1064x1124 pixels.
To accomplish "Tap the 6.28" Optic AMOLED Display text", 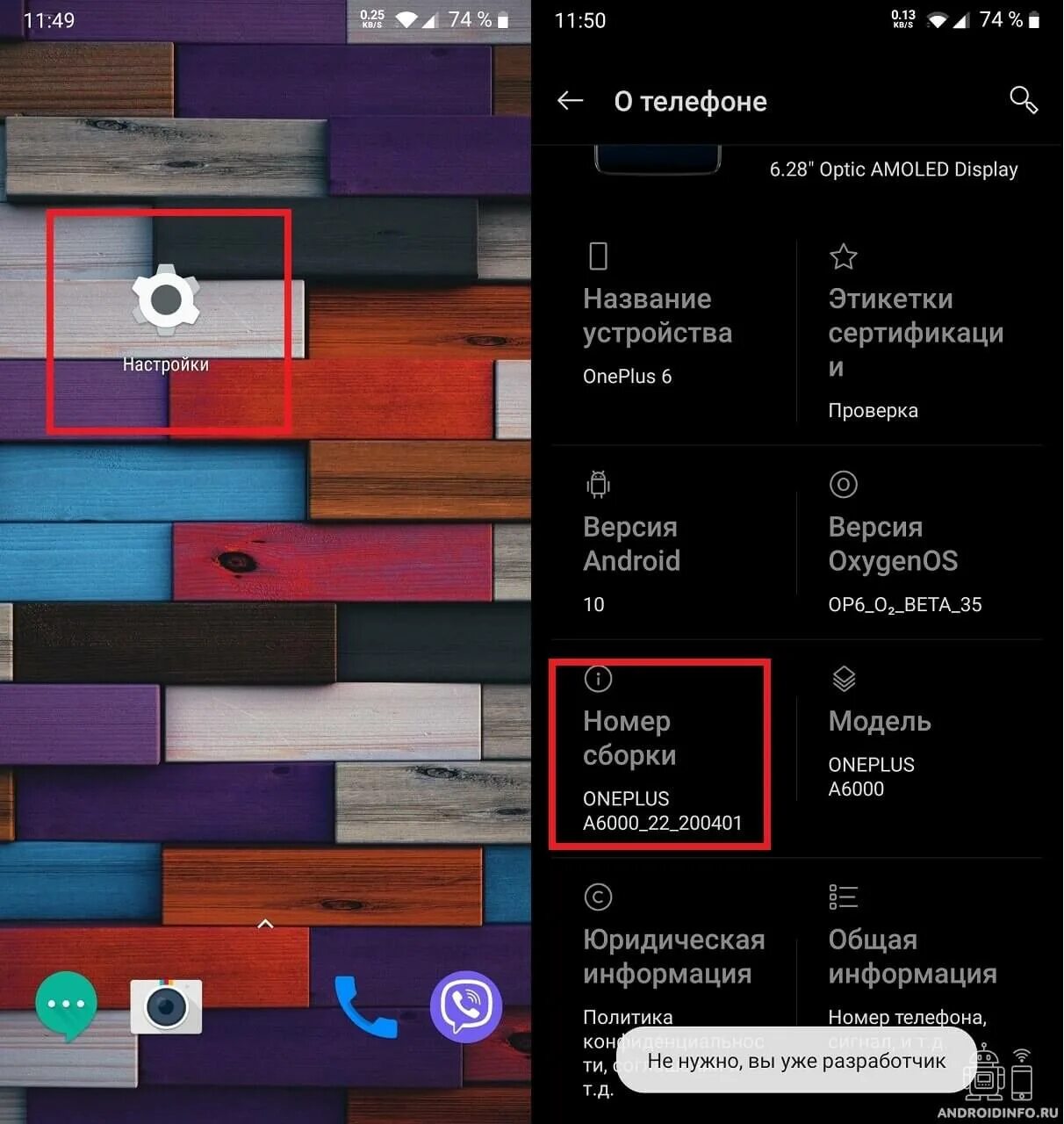I will (894, 169).
